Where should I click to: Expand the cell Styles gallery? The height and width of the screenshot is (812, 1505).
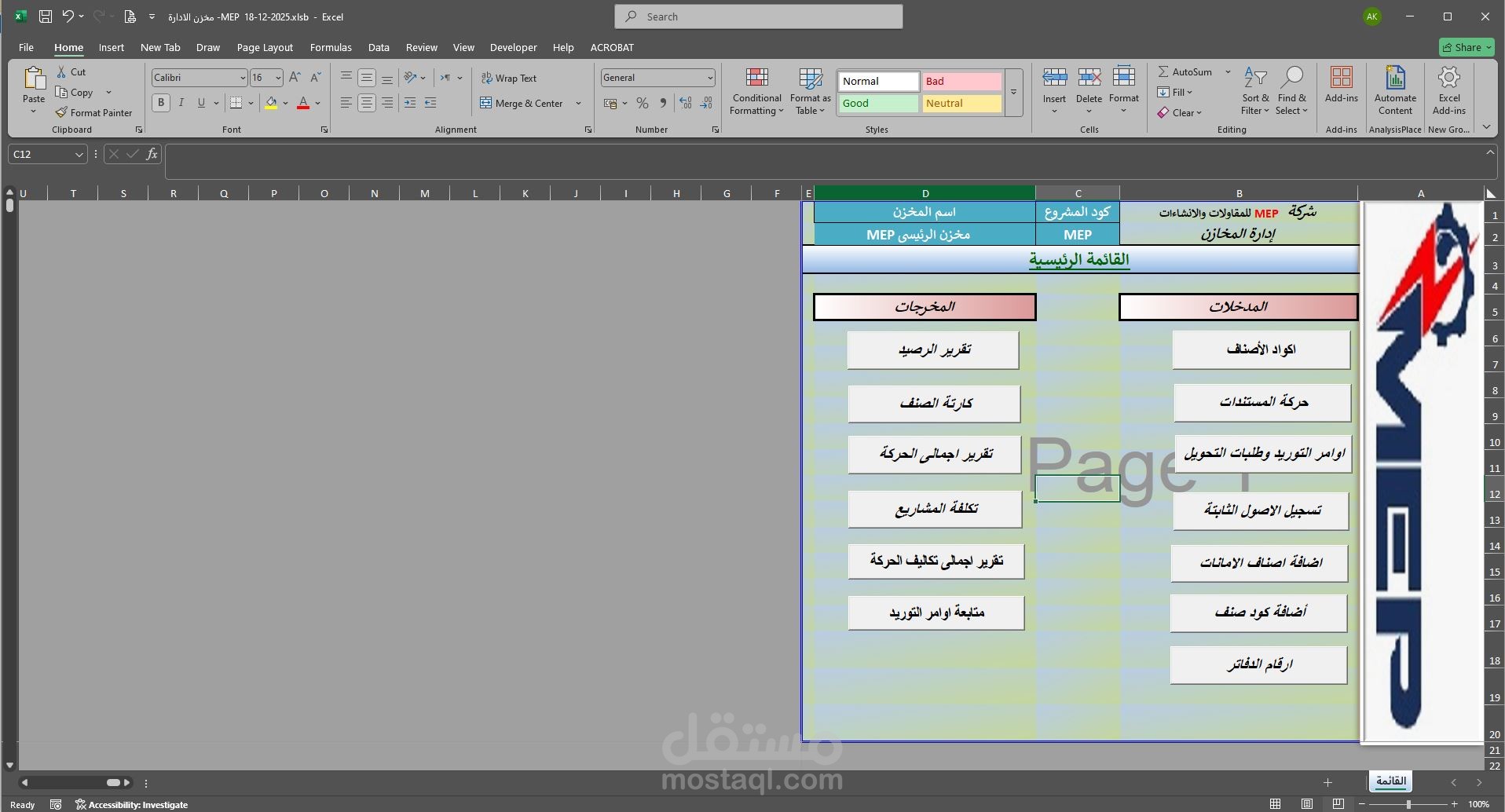(x=1013, y=93)
